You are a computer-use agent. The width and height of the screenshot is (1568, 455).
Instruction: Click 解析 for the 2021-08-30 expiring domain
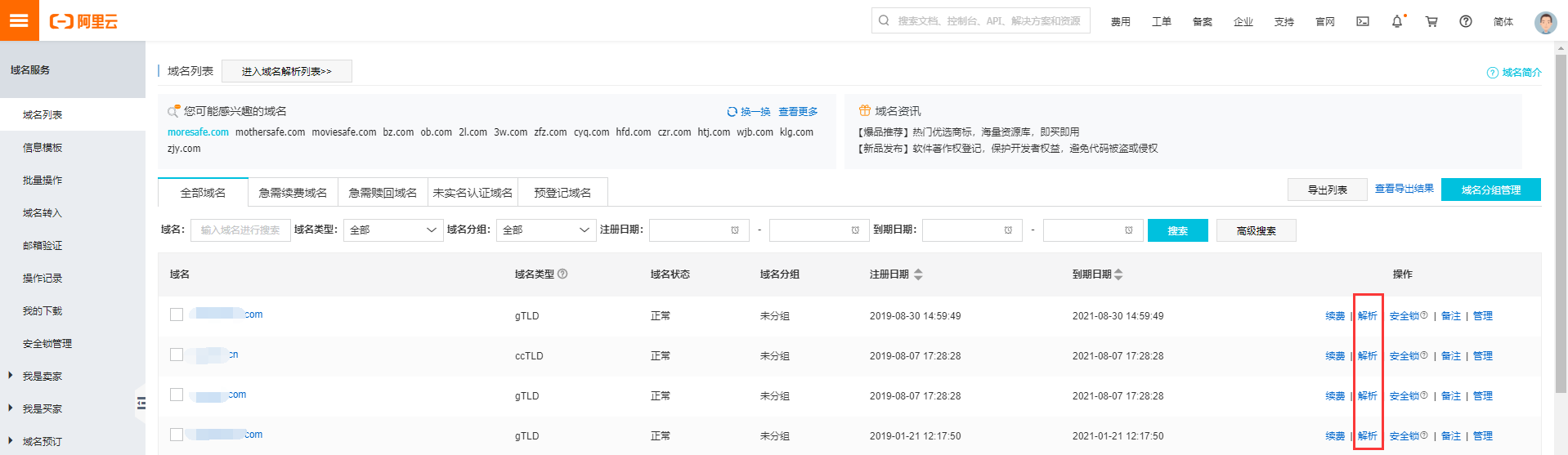coord(1368,315)
